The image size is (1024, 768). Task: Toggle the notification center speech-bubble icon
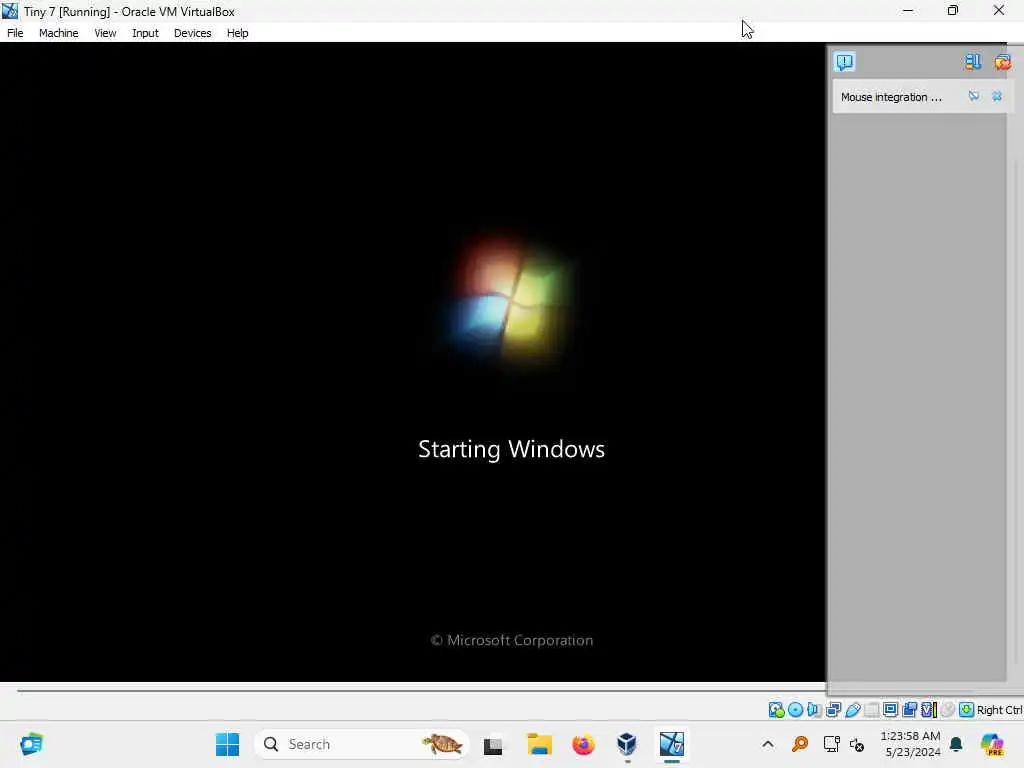pos(844,62)
